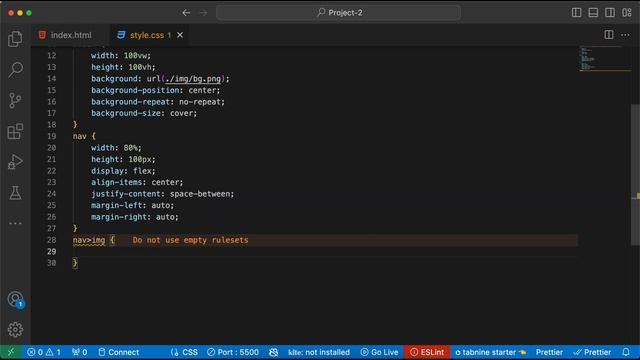Open the ESLint status item
This screenshot has height=360, width=640.
click(x=427, y=352)
